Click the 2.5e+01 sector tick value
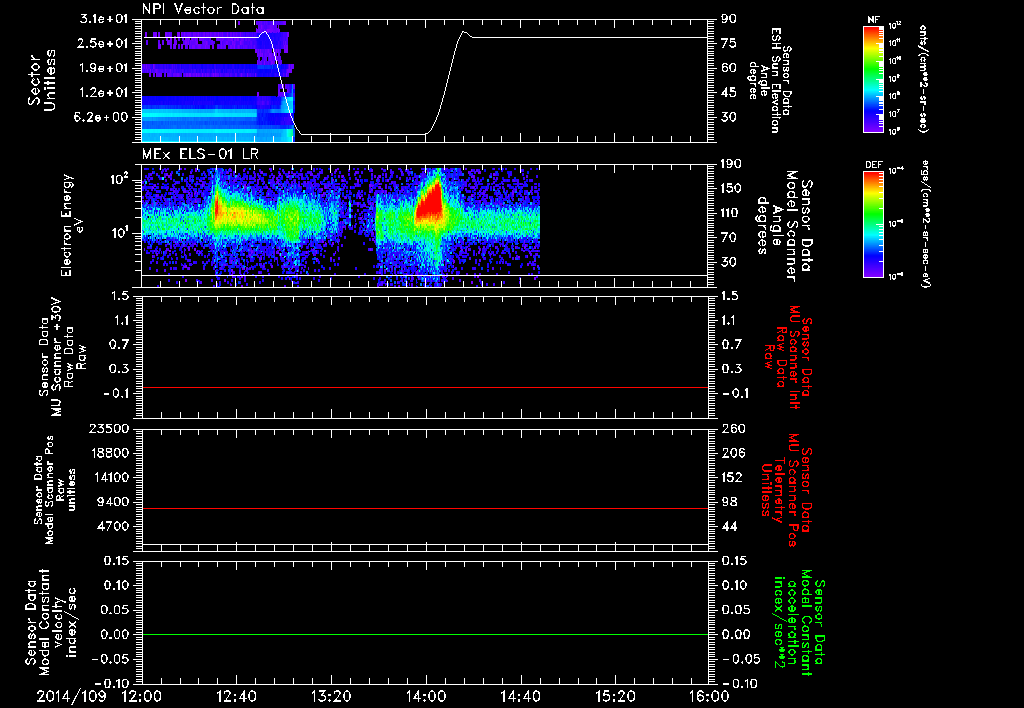The width and height of the screenshot is (1024, 708). coord(103,43)
